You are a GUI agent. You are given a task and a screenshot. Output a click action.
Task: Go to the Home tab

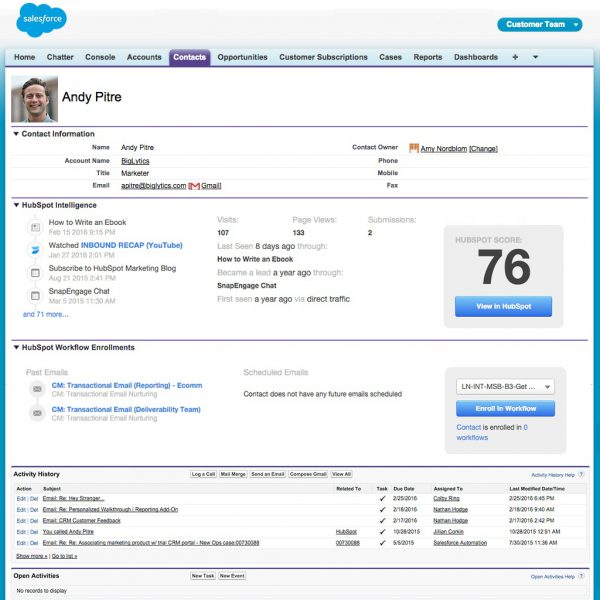[24, 57]
